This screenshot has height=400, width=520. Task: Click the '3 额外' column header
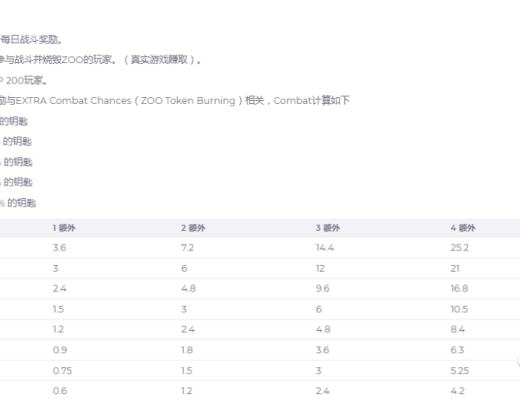click(328, 228)
